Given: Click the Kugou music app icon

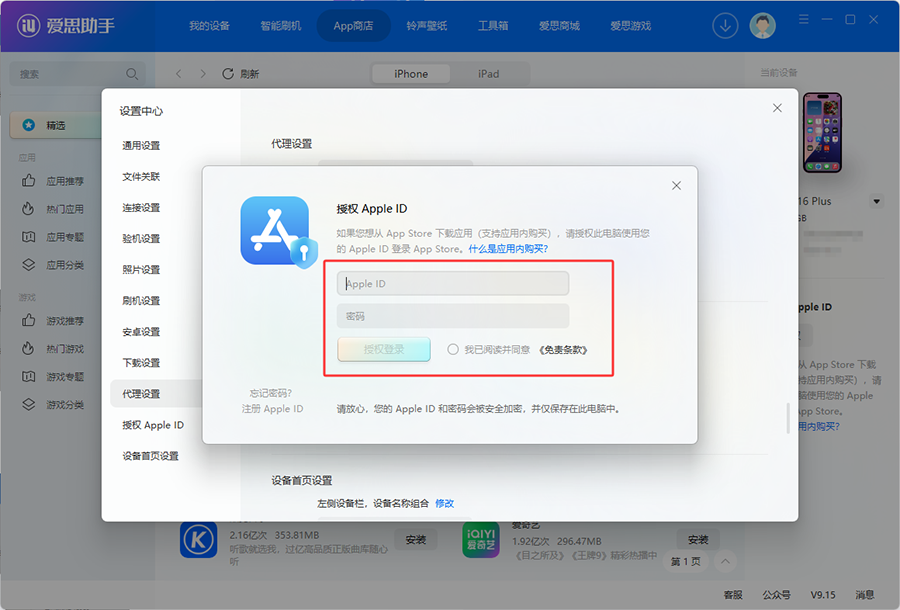Looking at the screenshot, I should tap(199, 539).
